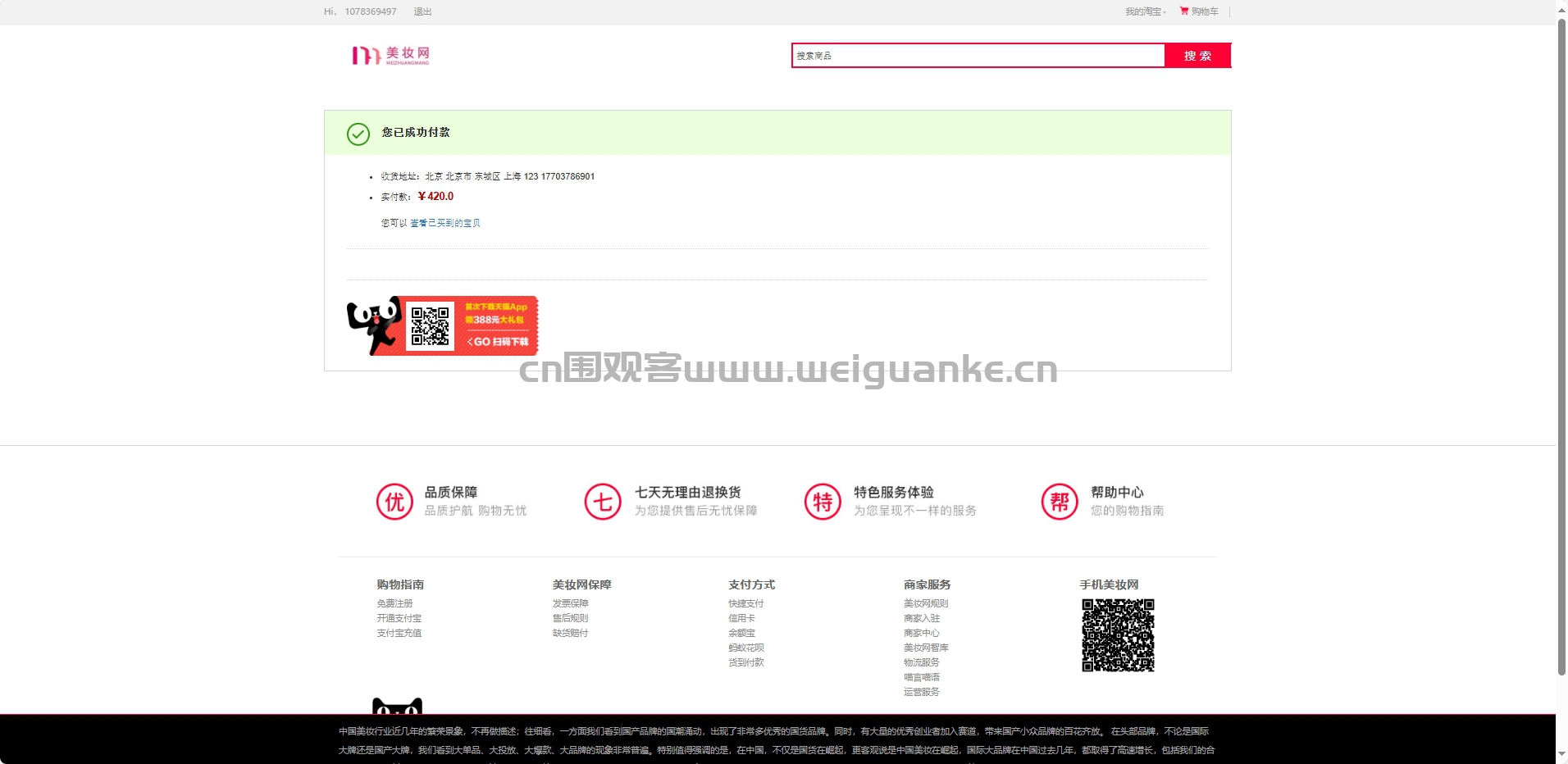Focus the 搜索商品 search input field
Screen dimensions: 1568x764
coord(978,56)
